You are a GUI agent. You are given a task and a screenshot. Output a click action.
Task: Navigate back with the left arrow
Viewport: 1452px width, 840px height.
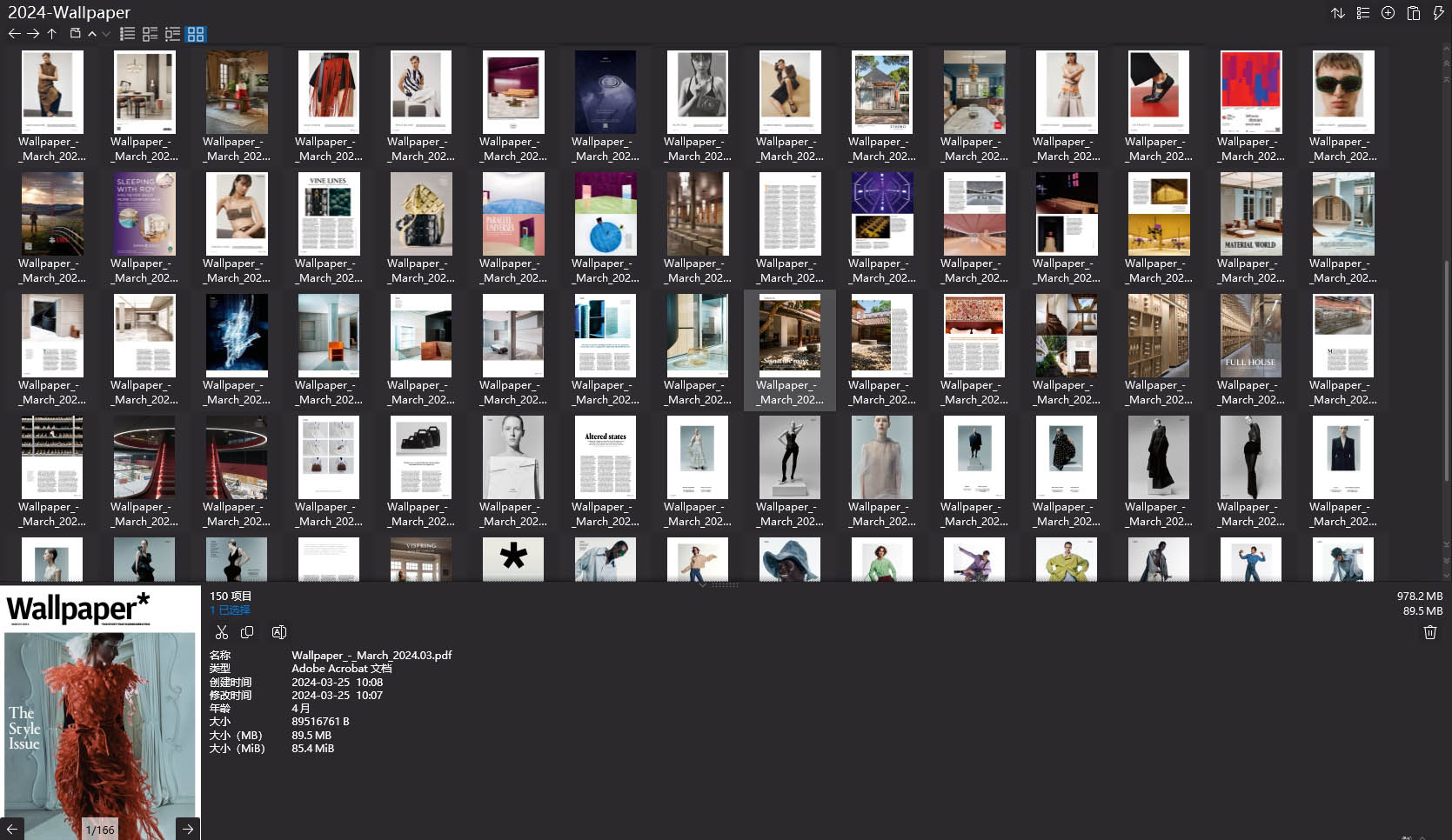point(14,33)
